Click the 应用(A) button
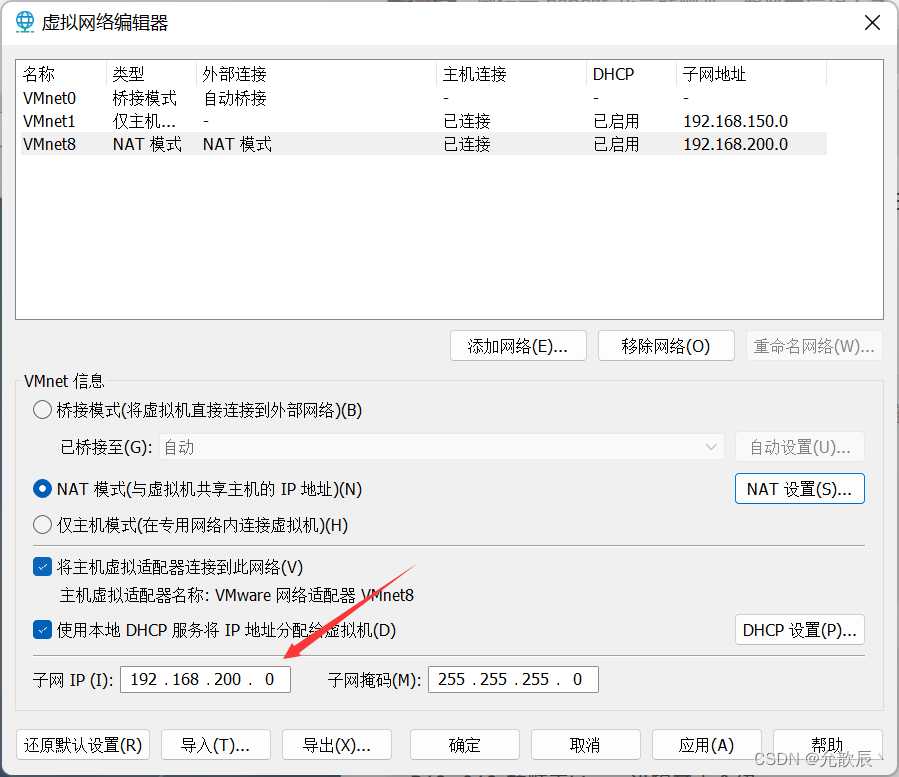Viewport: 899px width, 777px height. pos(706,745)
